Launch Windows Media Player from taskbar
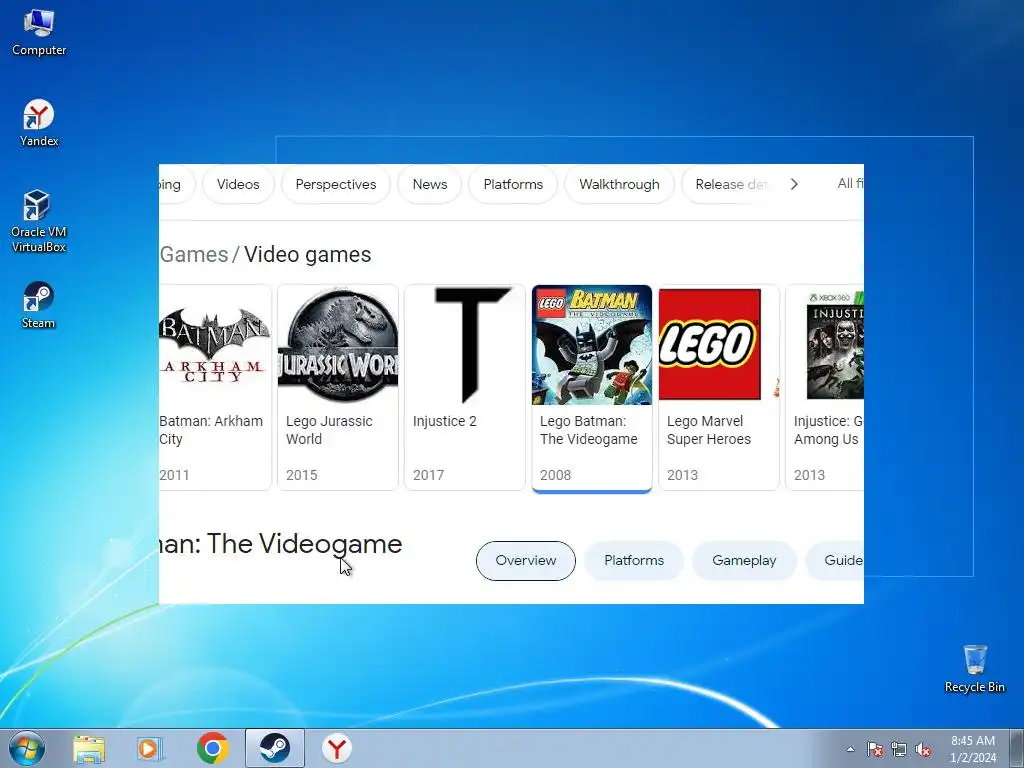The height and width of the screenshot is (768, 1024). tap(150, 748)
